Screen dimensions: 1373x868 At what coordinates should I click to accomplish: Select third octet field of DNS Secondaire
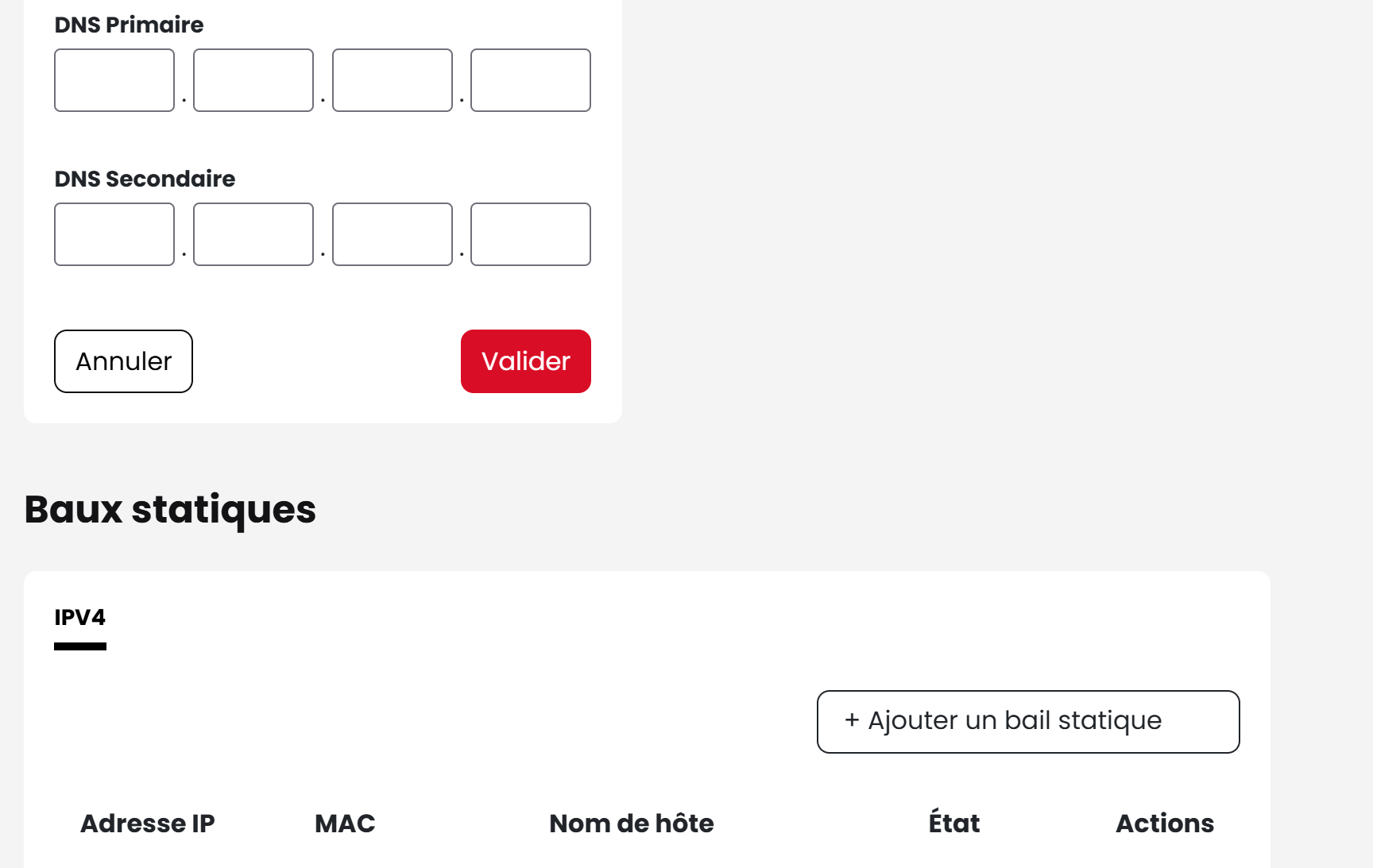coord(393,234)
